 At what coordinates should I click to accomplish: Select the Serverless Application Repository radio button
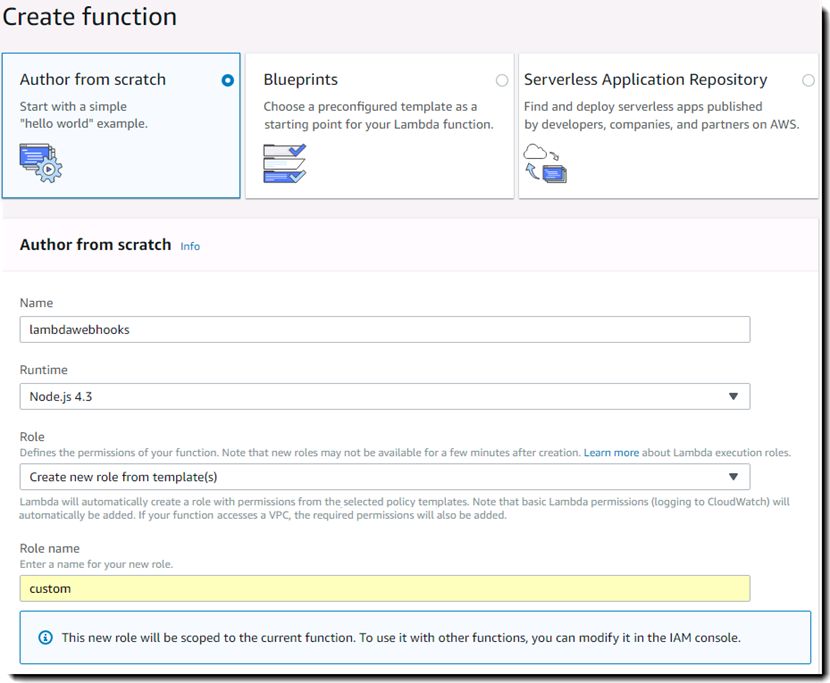(808, 80)
